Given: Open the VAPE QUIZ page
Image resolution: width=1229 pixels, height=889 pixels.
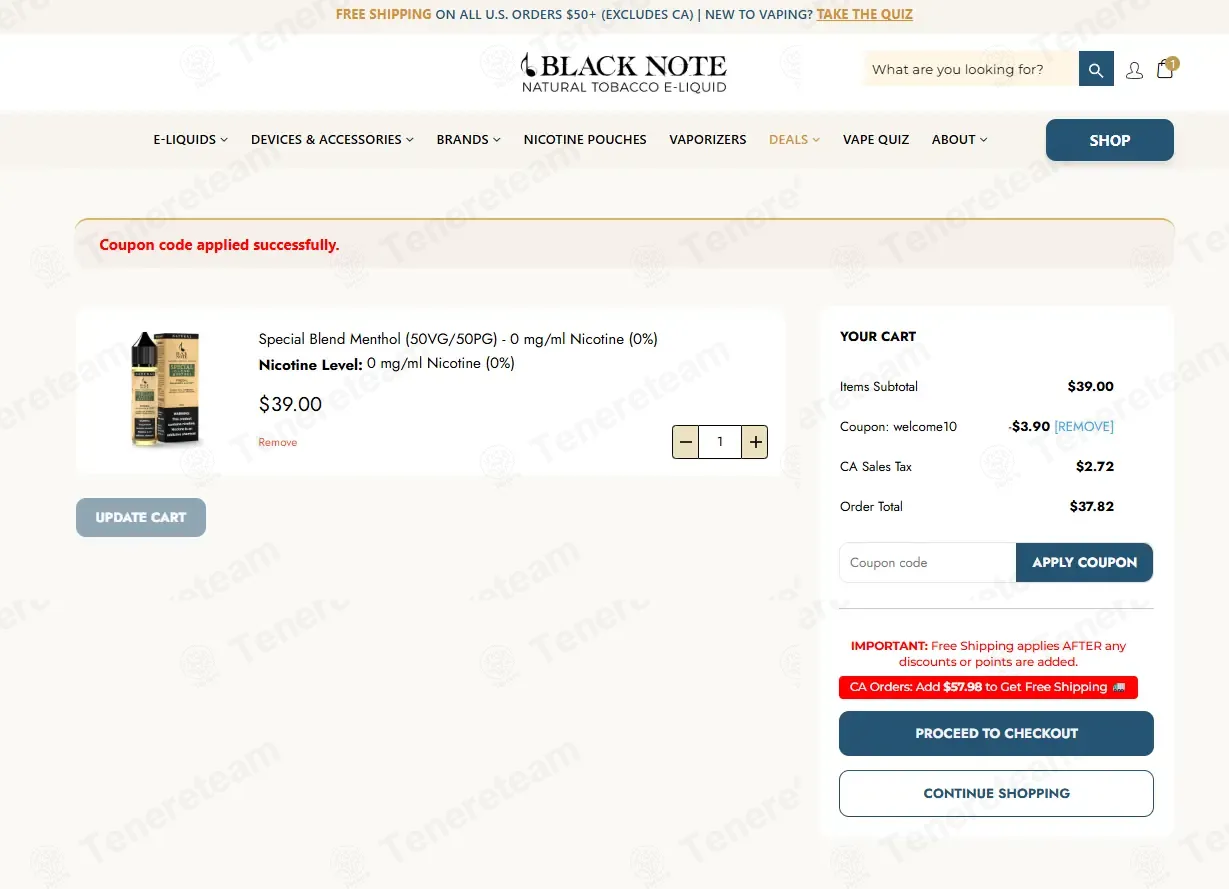Looking at the screenshot, I should pyautogui.click(x=876, y=140).
